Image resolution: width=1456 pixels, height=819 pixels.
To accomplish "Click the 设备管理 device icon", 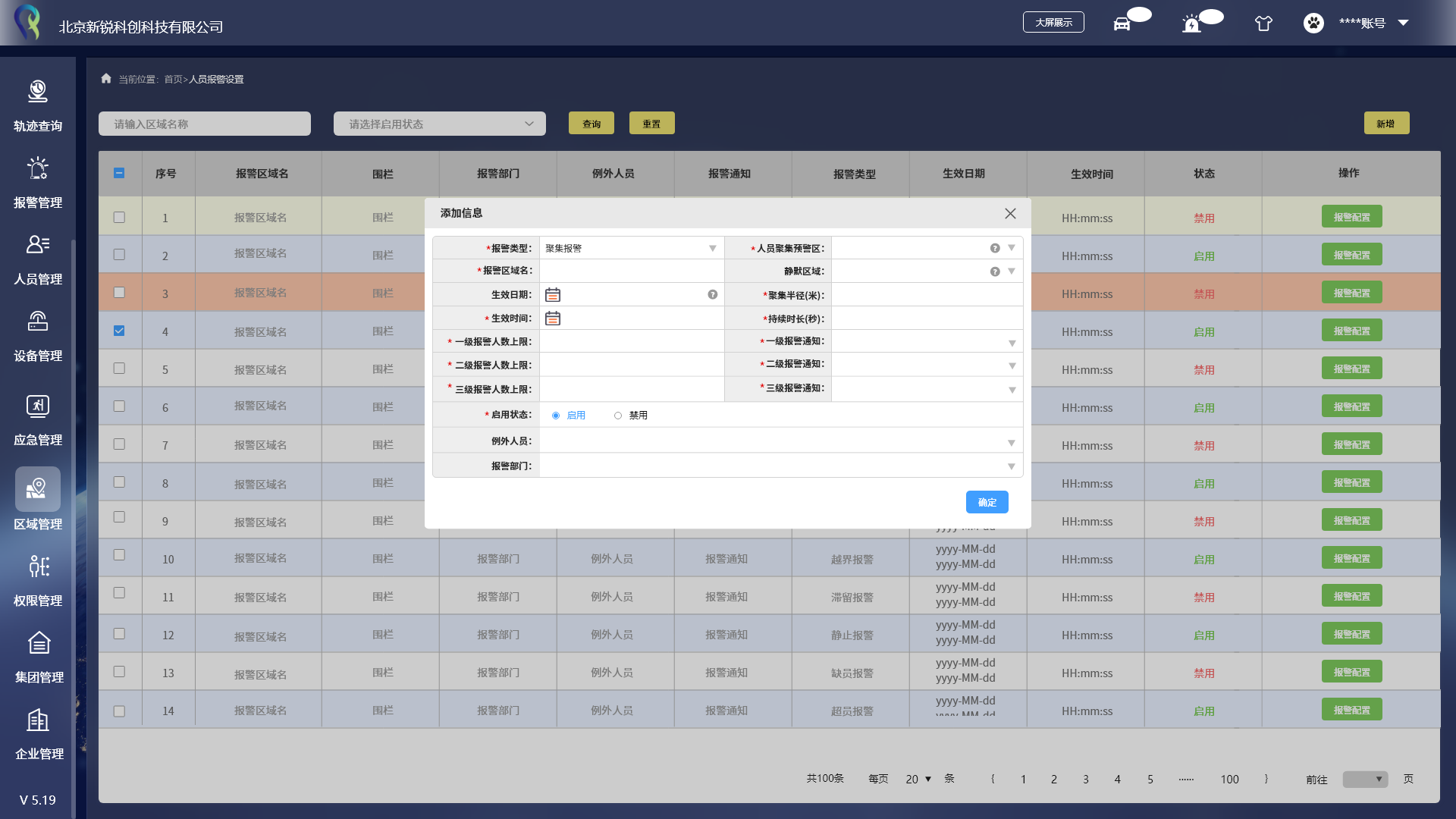I will (38, 322).
